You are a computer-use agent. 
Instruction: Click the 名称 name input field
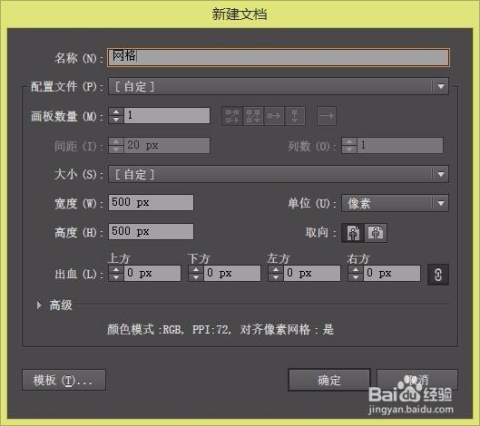[278, 57]
